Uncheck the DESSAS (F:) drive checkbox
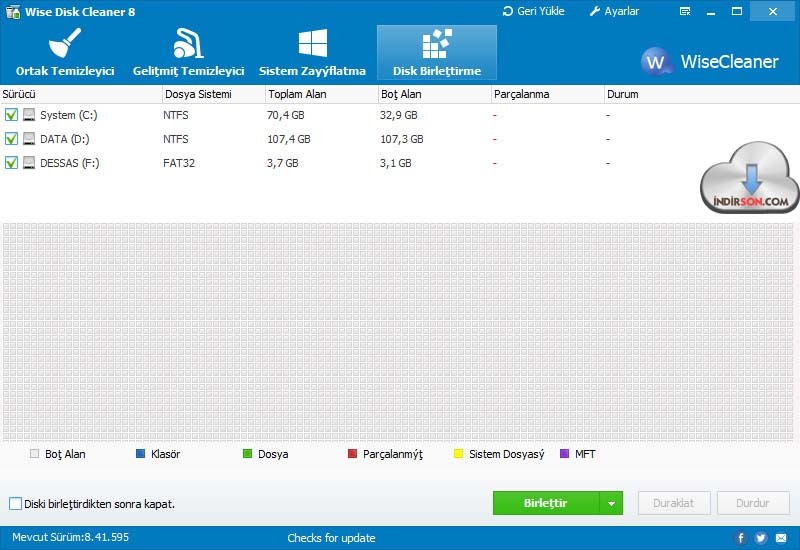Viewport: 800px width, 550px height. click(11, 163)
